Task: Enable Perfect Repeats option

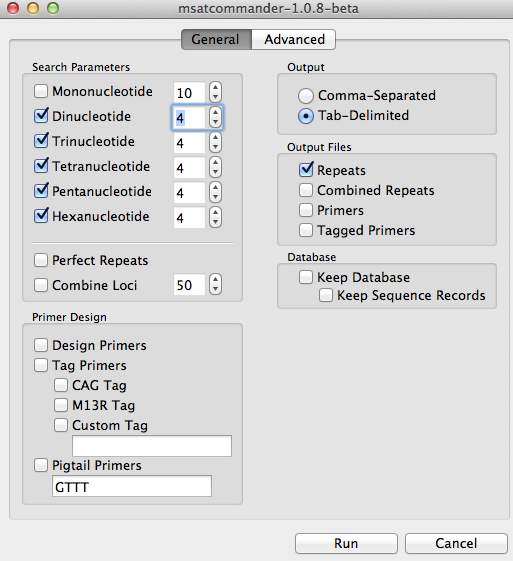Action: [41, 260]
